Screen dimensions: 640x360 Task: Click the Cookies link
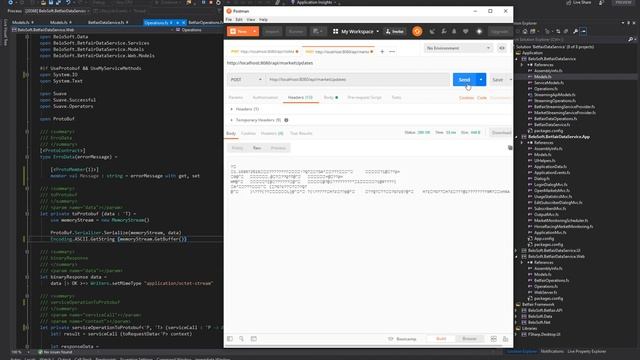tap(466, 98)
